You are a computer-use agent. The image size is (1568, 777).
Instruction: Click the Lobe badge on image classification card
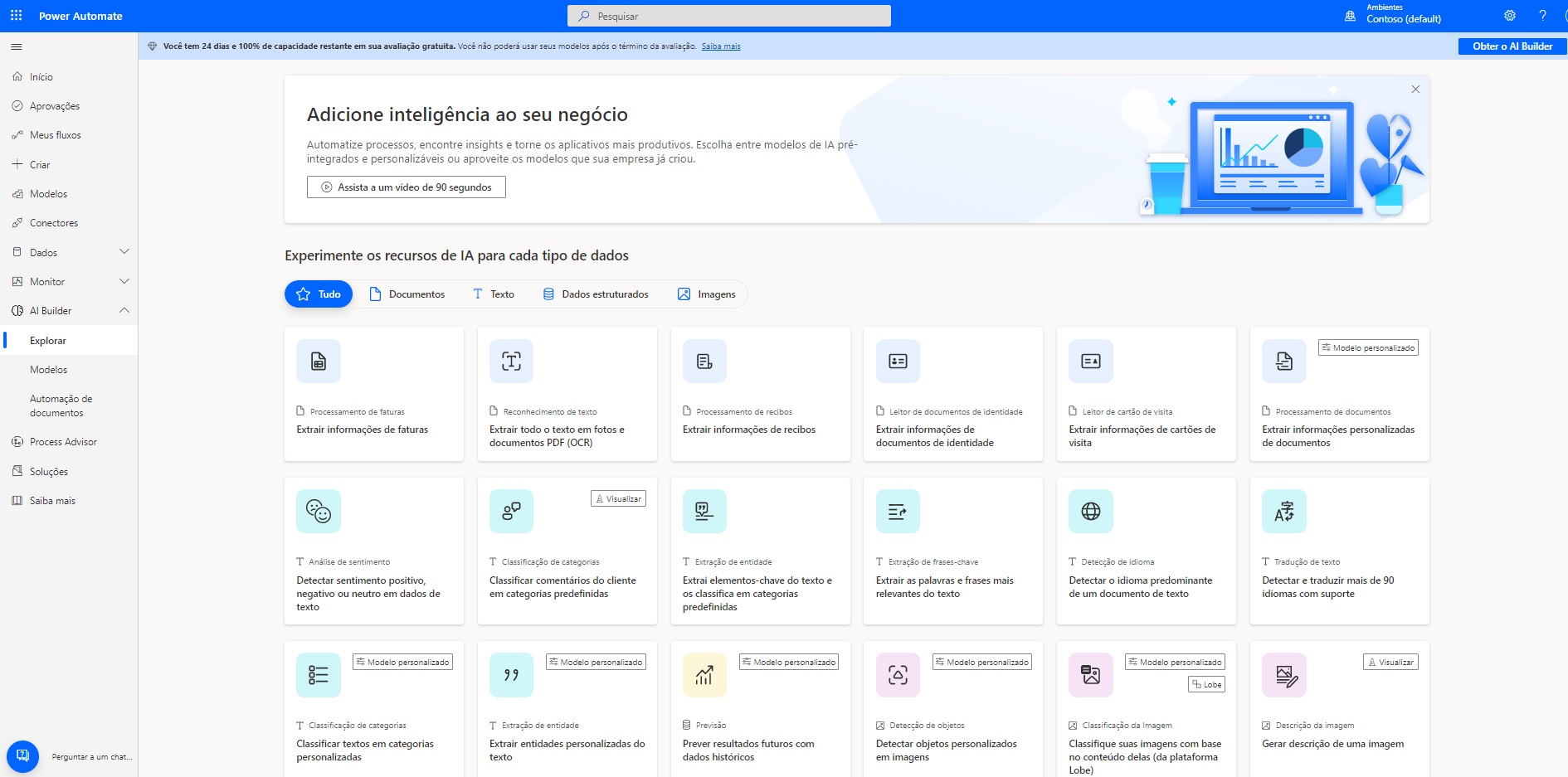1206,684
